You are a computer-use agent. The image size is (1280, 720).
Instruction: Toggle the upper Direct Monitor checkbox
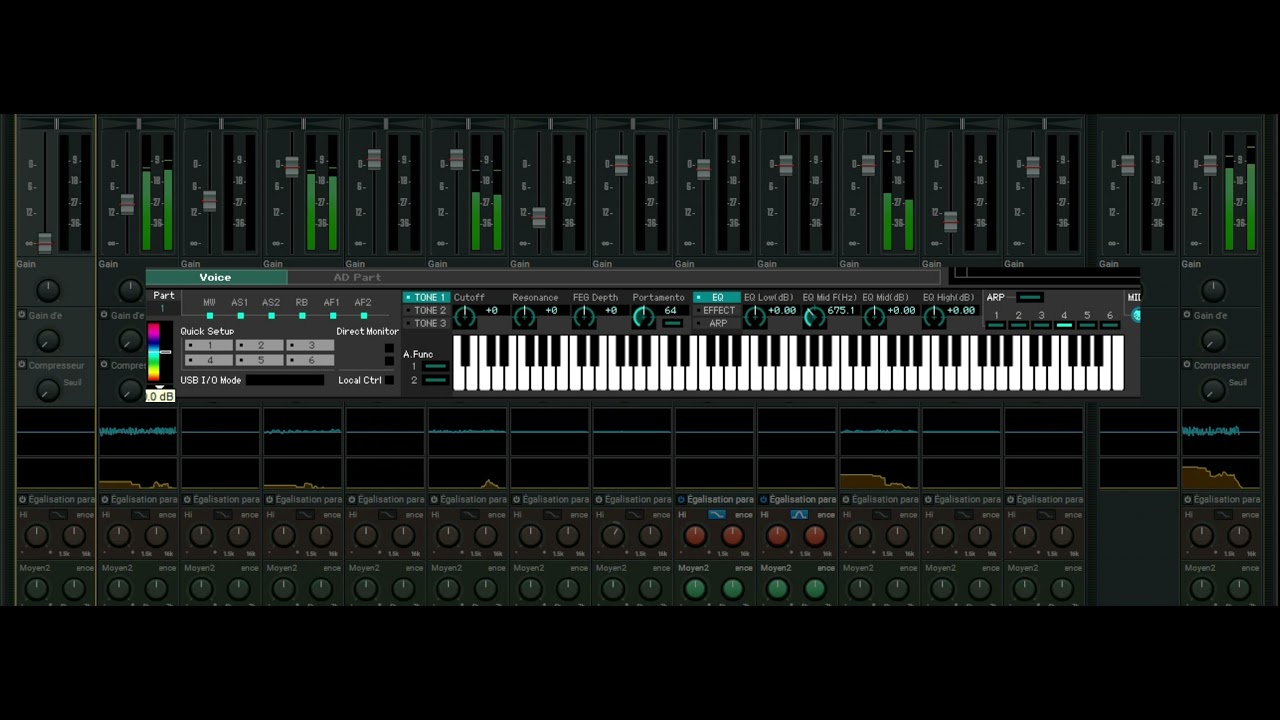point(389,348)
